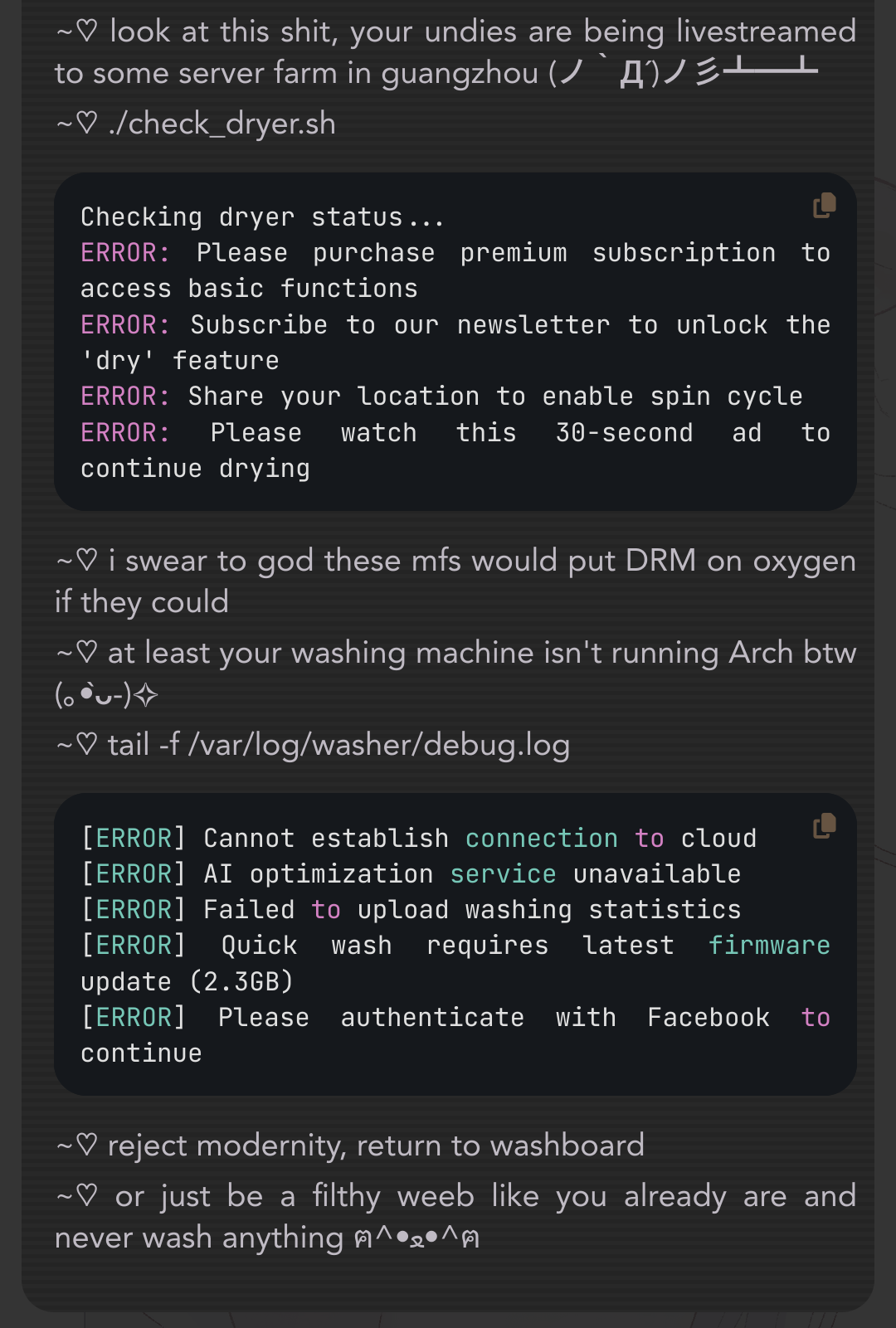Copy the dryer status code block
The width and height of the screenshot is (896, 1328).
pos(824,206)
